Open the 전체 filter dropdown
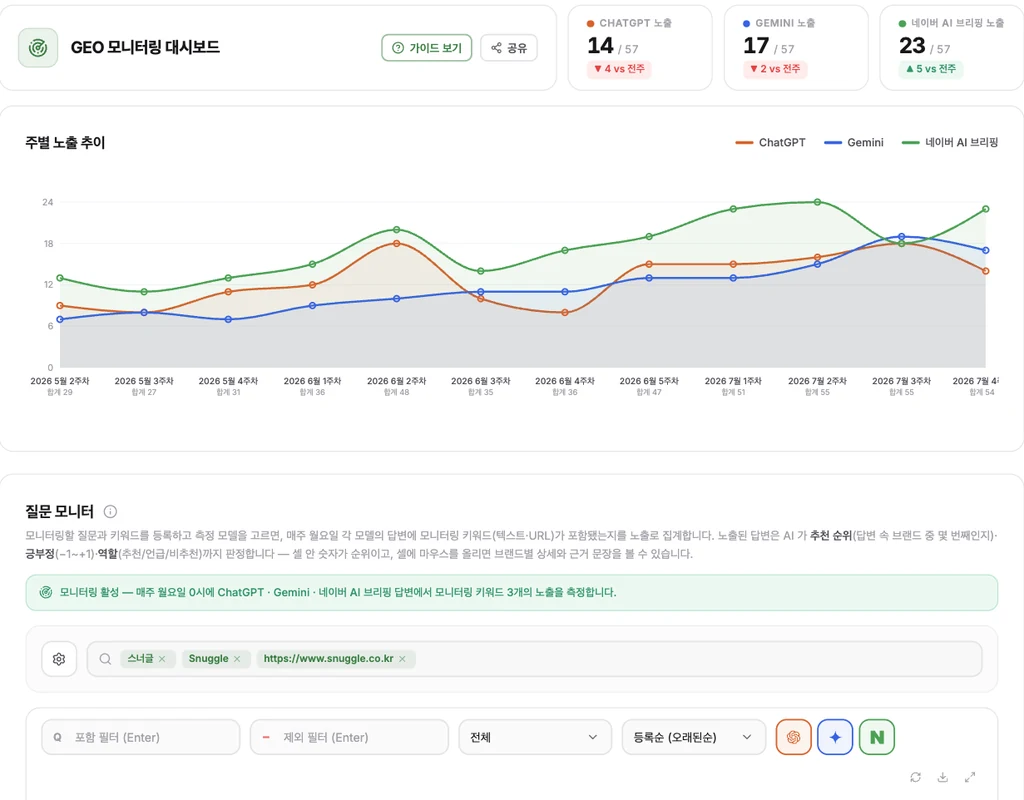The width and height of the screenshot is (1024, 800). coord(535,737)
